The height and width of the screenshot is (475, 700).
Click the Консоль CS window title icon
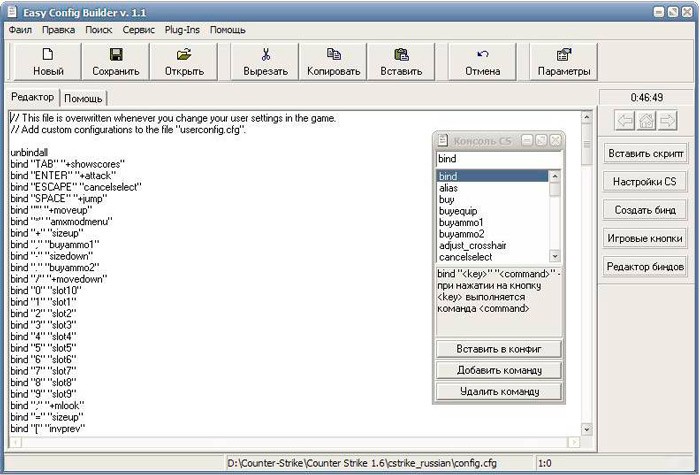point(442,140)
